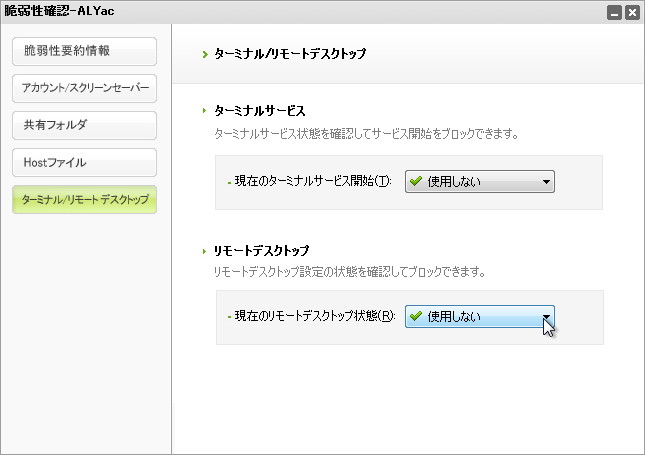The height and width of the screenshot is (455, 645).
Task: Click the arrow bullet beside the page header
Action: tap(206, 54)
